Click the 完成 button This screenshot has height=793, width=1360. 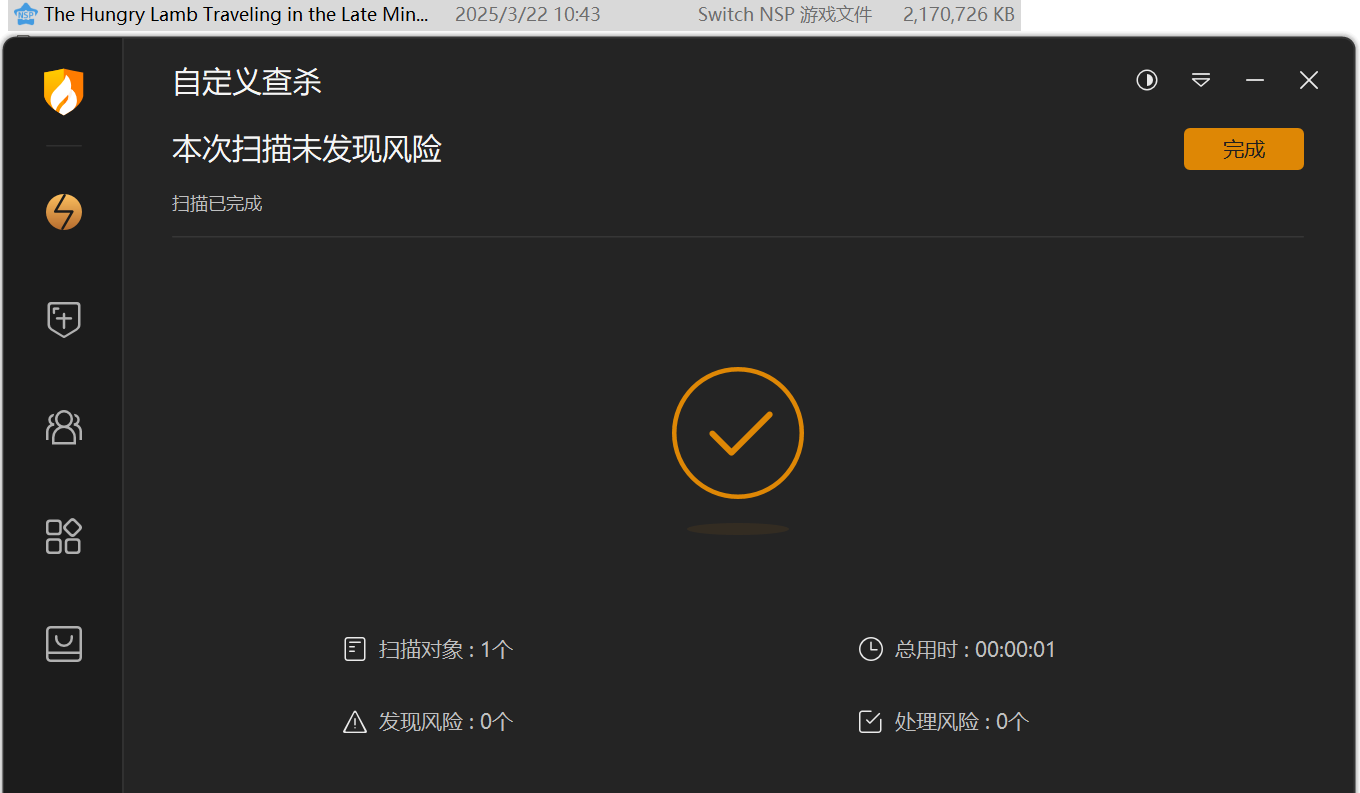(x=1243, y=149)
